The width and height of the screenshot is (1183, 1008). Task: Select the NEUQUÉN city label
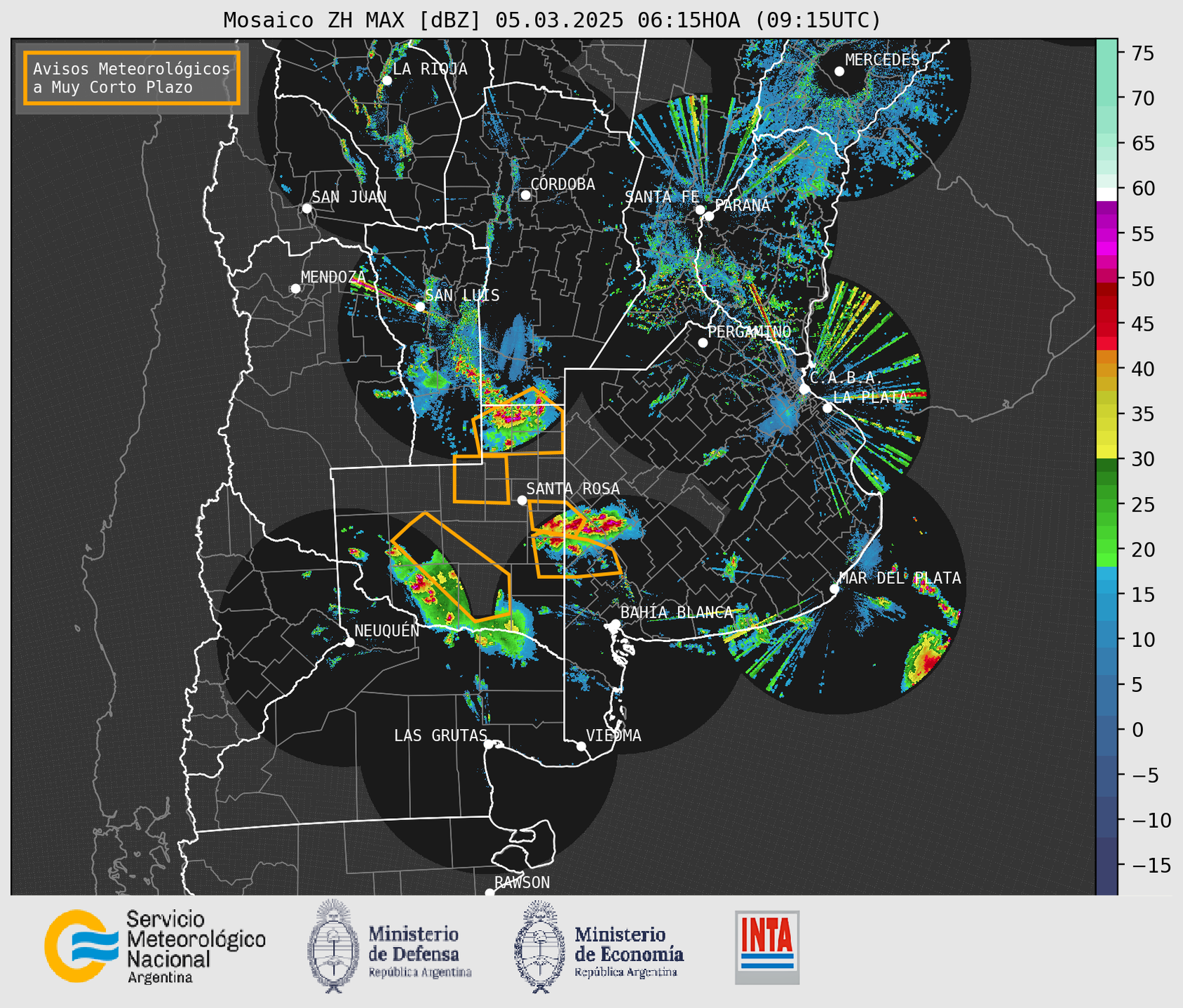386,630
